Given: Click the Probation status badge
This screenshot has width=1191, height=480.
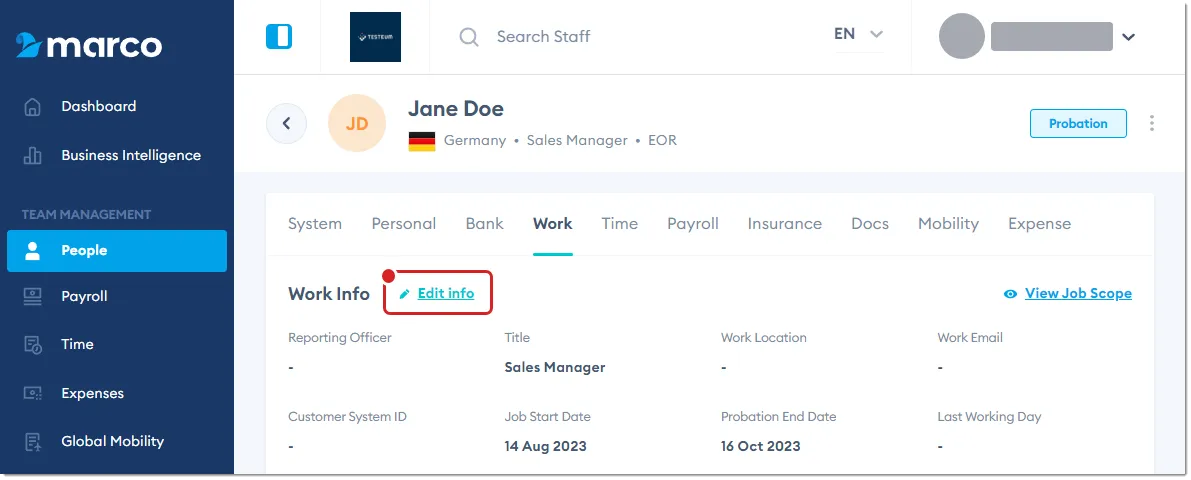Looking at the screenshot, I should click(1078, 124).
